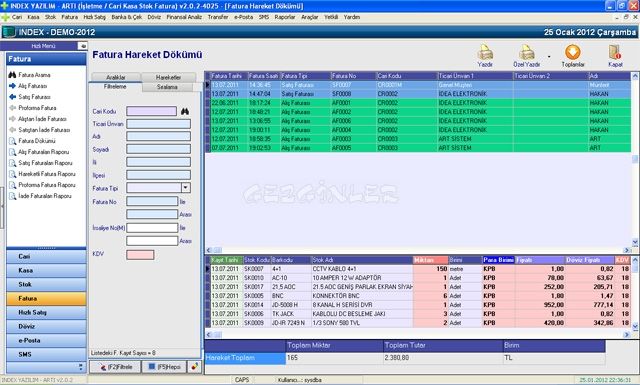Switch to the Hareketler tab

click(x=168, y=77)
